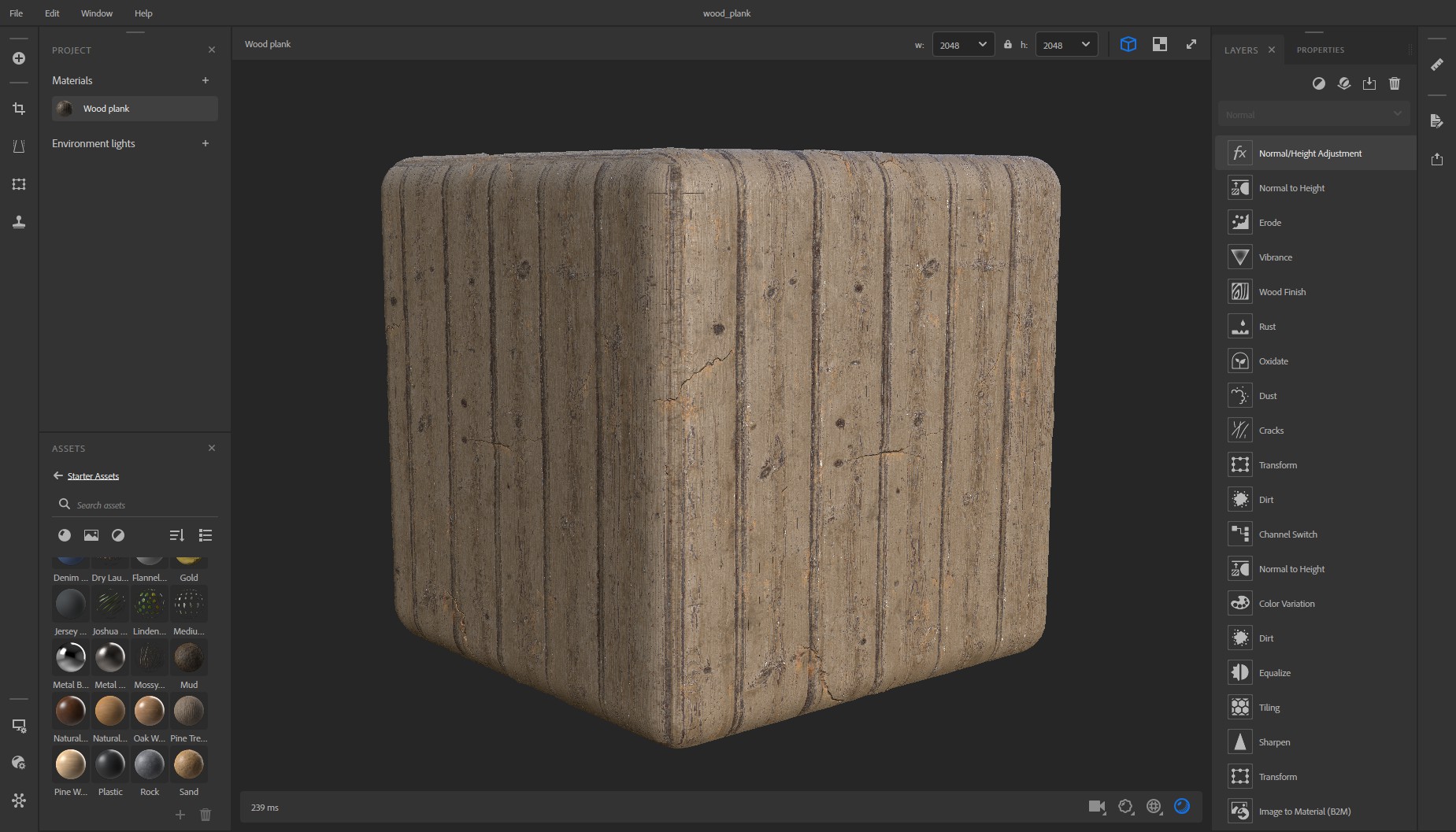Image resolution: width=1456 pixels, height=832 pixels.
Task: Select the Crop tool in left toolbar
Action: pyautogui.click(x=19, y=109)
